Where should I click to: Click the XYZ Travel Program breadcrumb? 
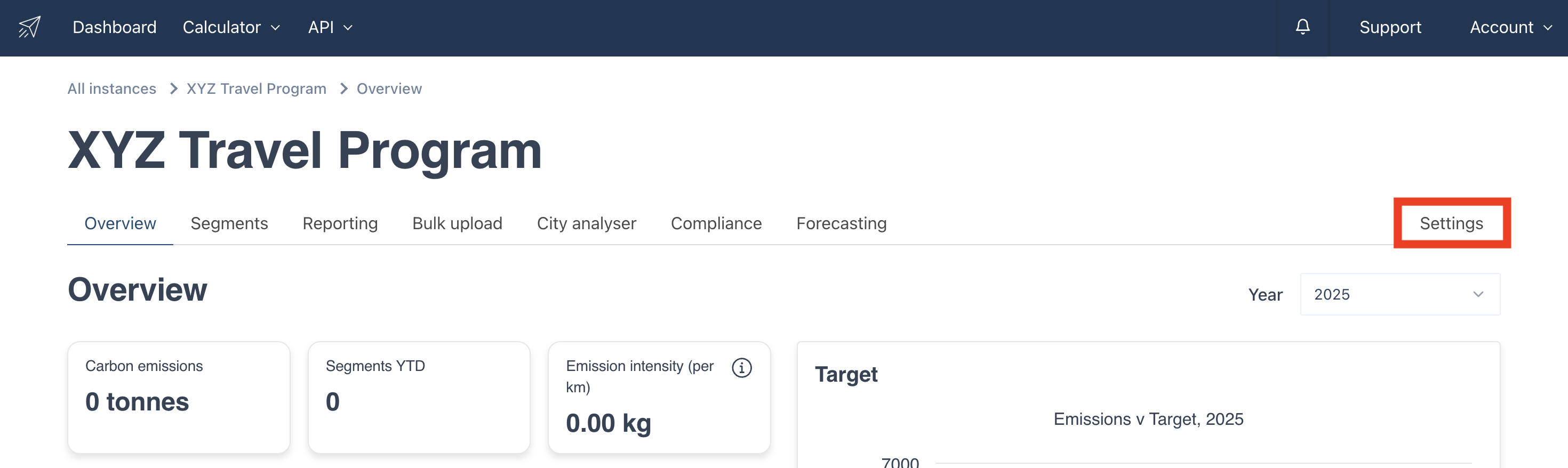point(256,89)
